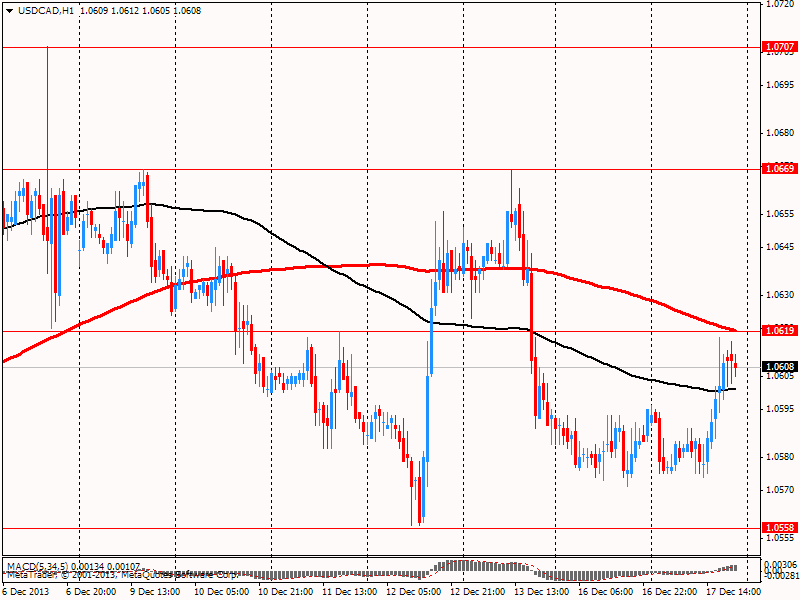Click the 6 Dec 2013 time label
Screen dimensions: 800x600
pyautogui.click(x=26, y=591)
